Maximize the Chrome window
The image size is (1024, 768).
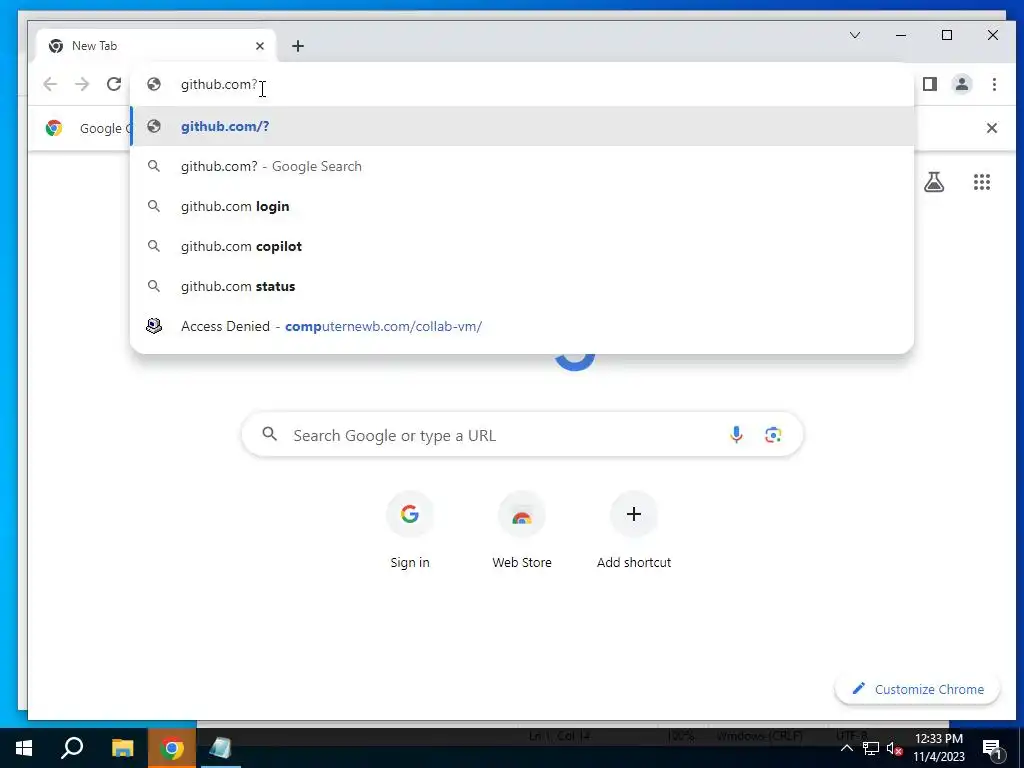pos(947,35)
